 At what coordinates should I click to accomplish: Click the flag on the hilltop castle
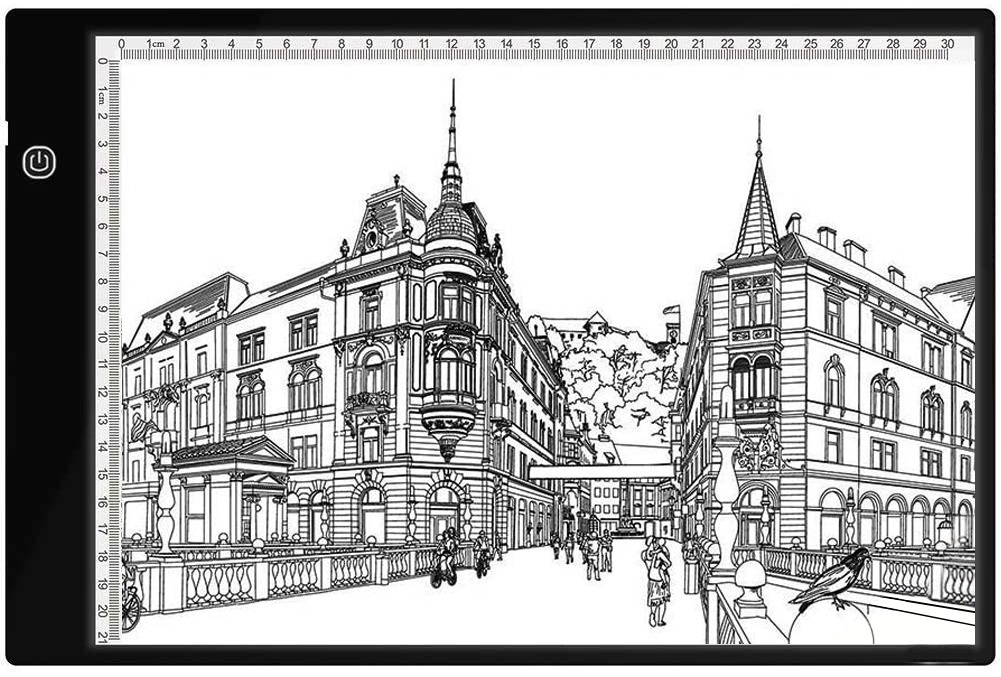click(x=670, y=312)
